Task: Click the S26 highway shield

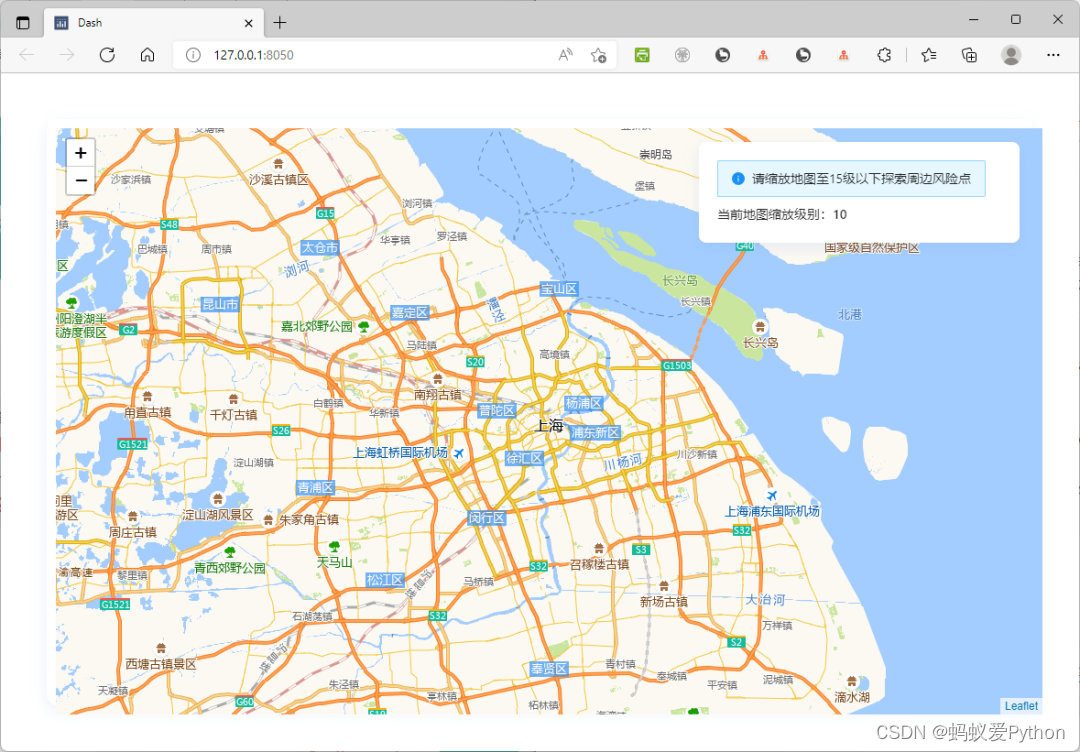Action: pos(281,430)
